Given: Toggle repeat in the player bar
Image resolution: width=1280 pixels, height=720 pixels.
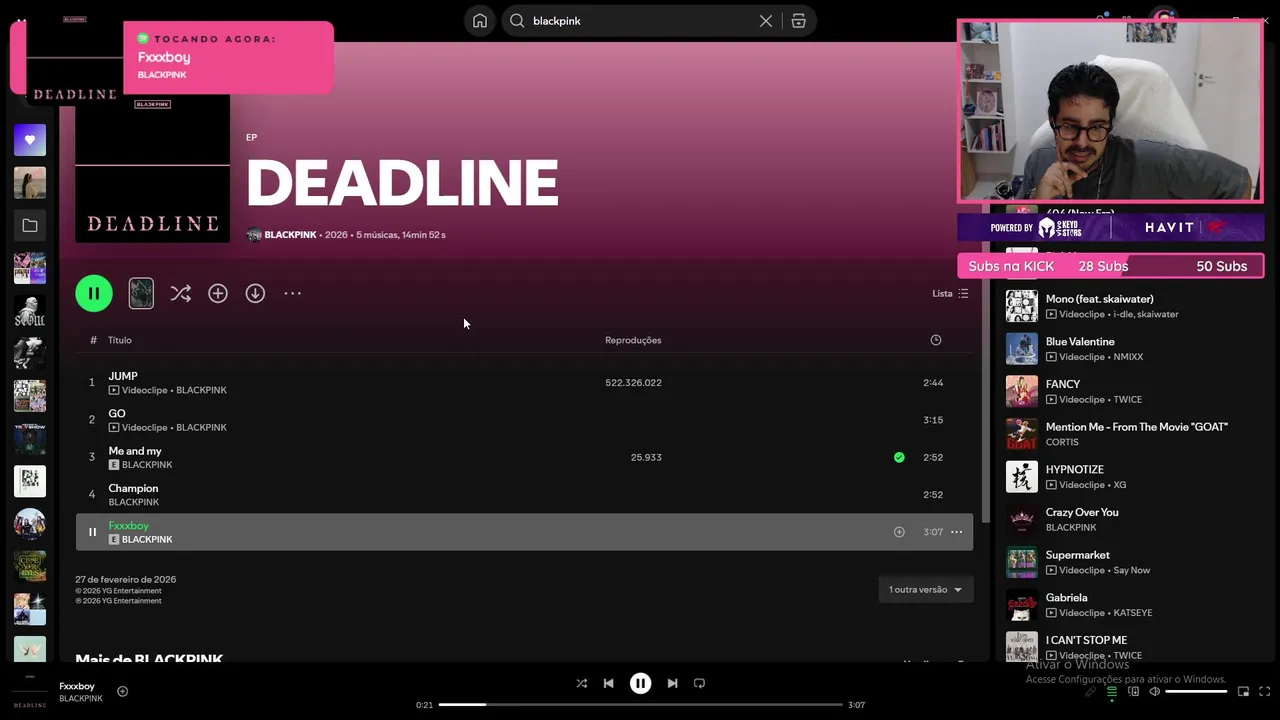Looking at the screenshot, I should tap(699, 683).
